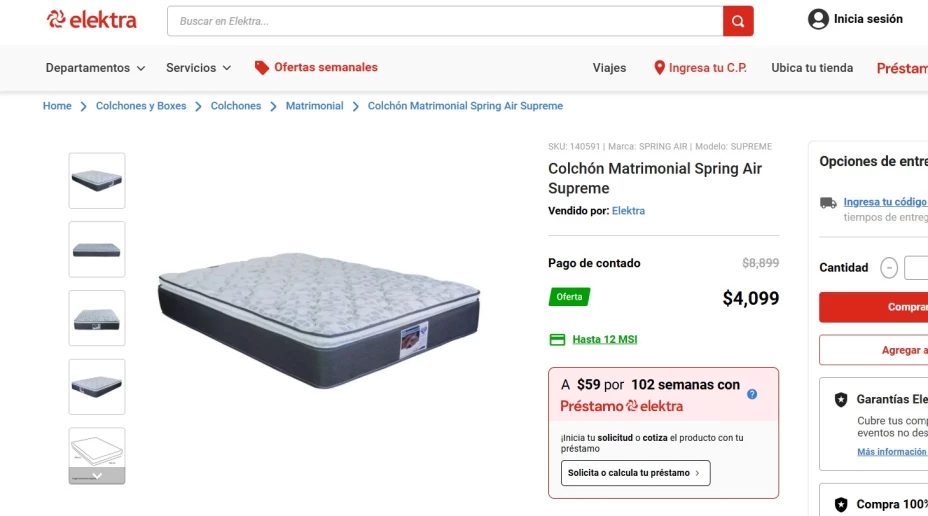The height and width of the screenshot is (516, 928).
Task: Decrease quantity with the minus button
Action: tap(889, 268)
